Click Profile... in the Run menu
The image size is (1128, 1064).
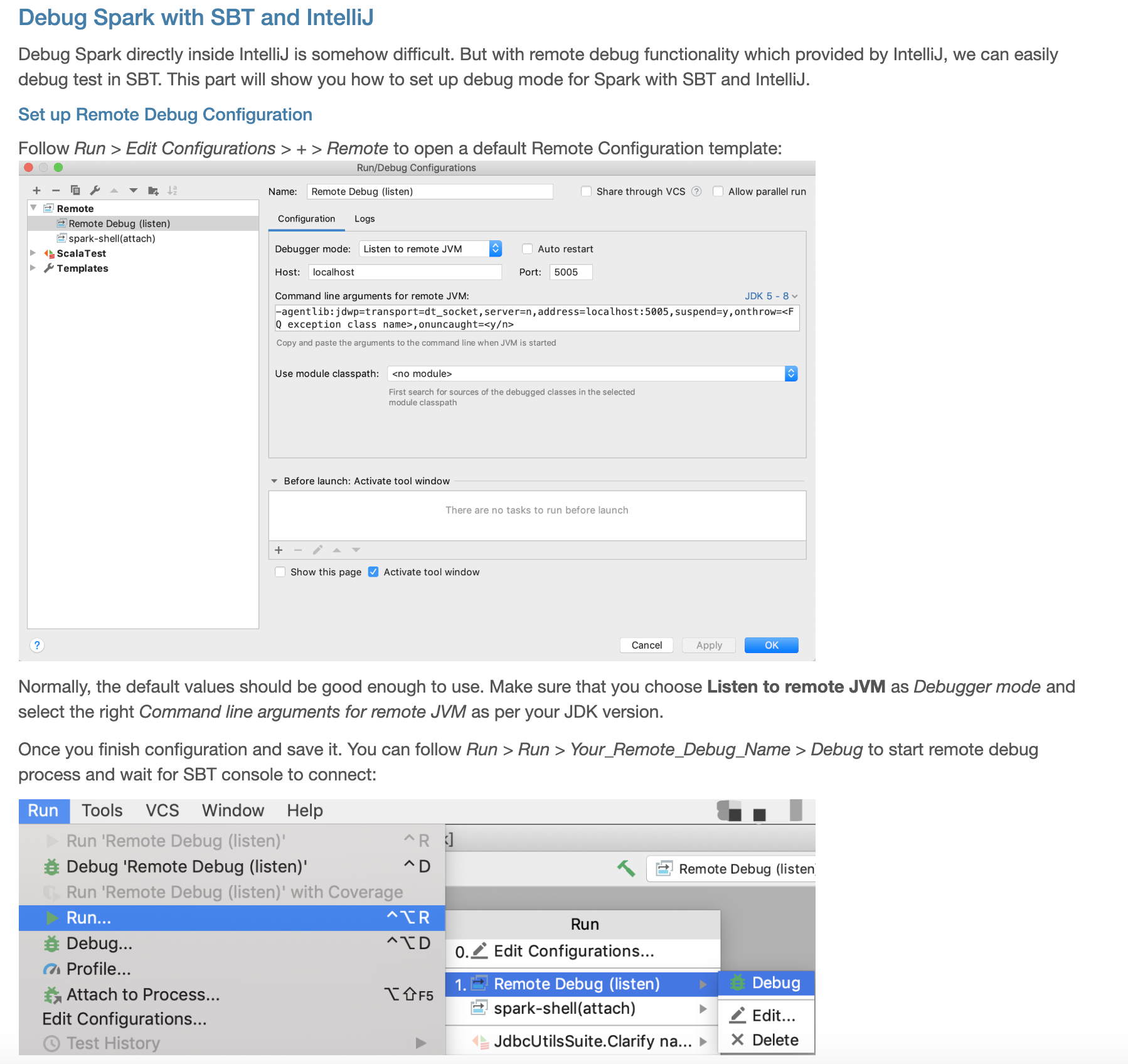point(232,969)
